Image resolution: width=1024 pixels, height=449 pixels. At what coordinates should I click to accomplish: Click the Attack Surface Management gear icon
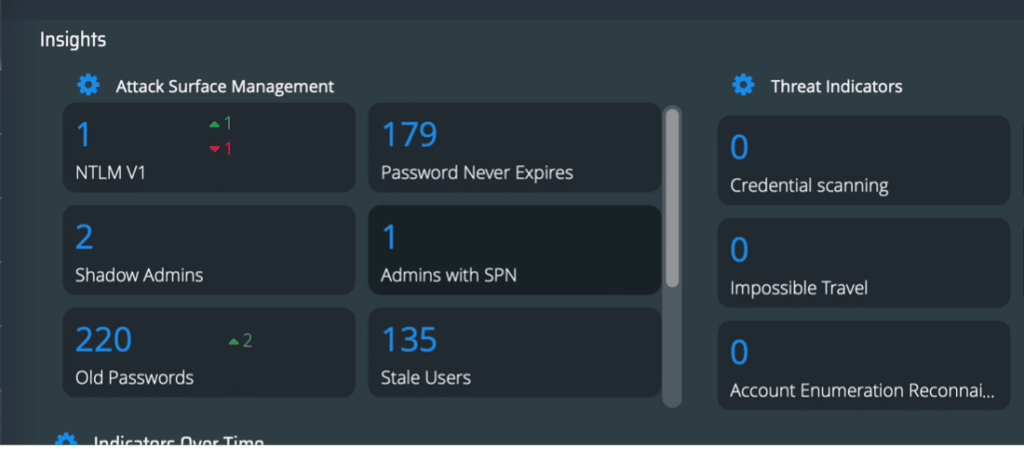(89, 86)
